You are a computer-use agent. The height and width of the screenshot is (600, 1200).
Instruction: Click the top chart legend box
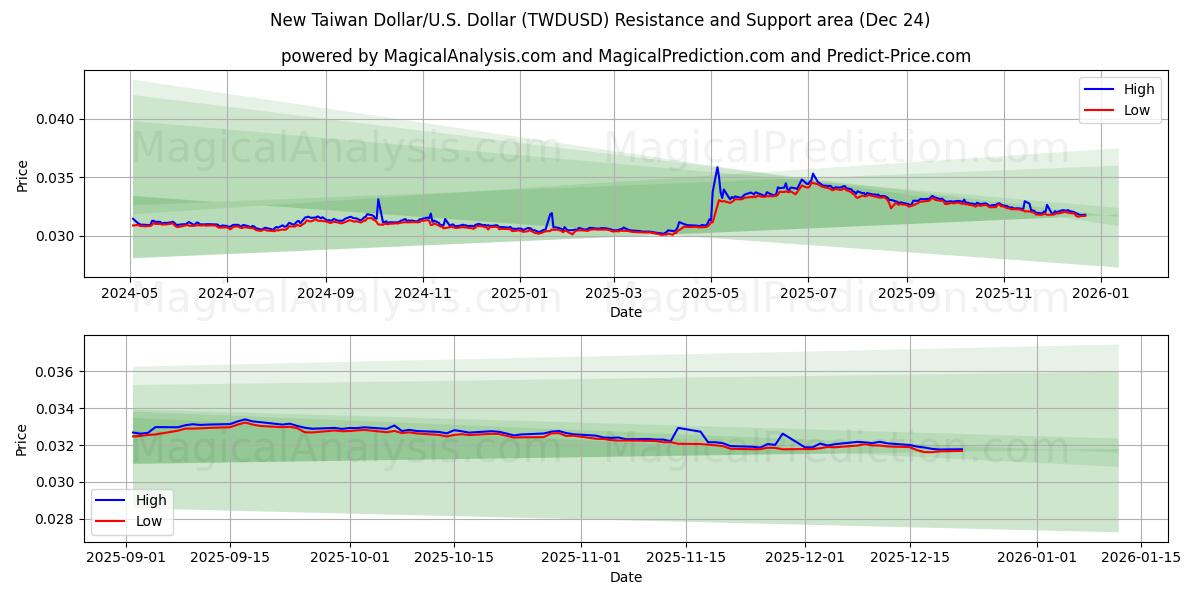tap(1122, 99)
